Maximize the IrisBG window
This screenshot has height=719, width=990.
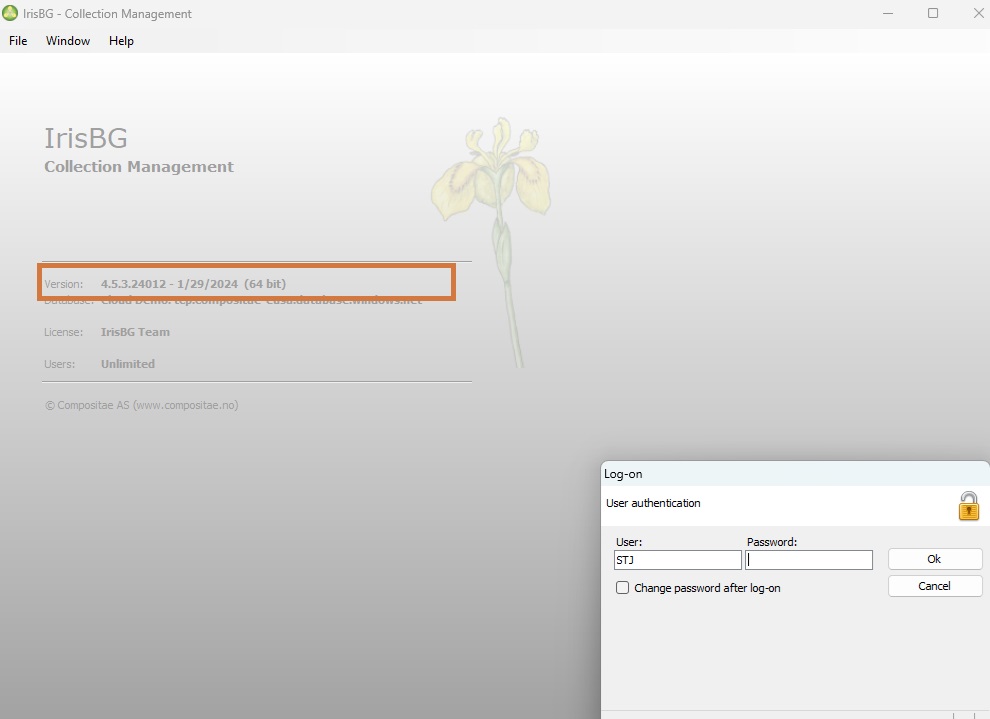pyautogui.click(x=933, y=13)
